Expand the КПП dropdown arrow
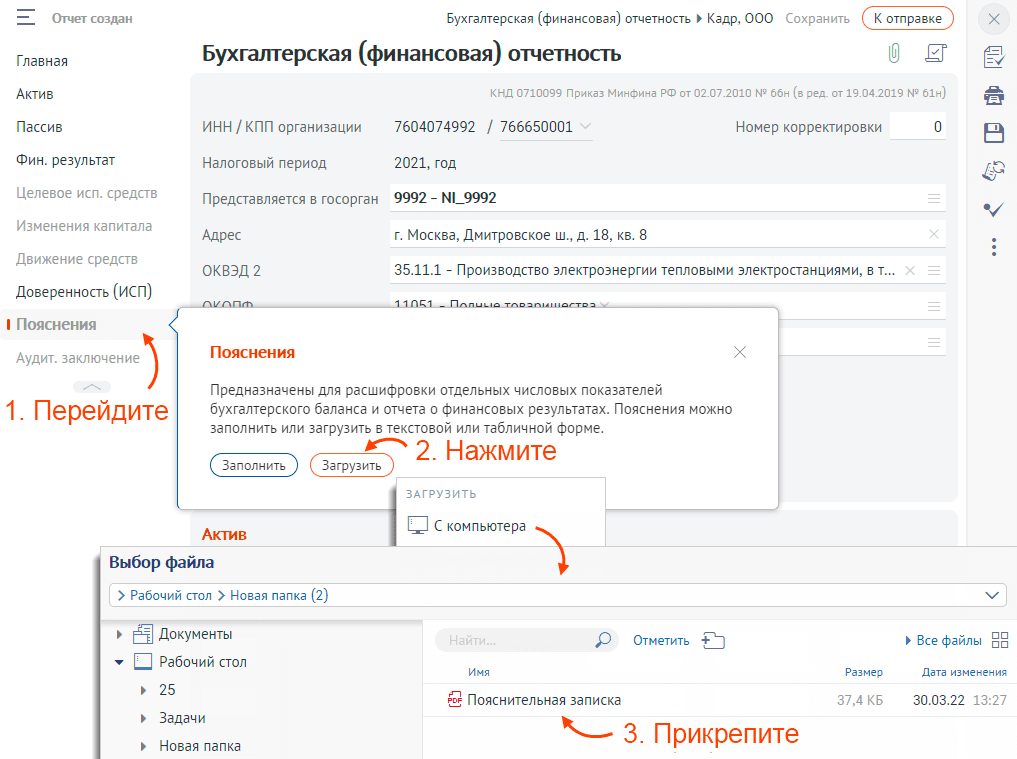This screenshot has height=759, width=1017. pos(585,126)
